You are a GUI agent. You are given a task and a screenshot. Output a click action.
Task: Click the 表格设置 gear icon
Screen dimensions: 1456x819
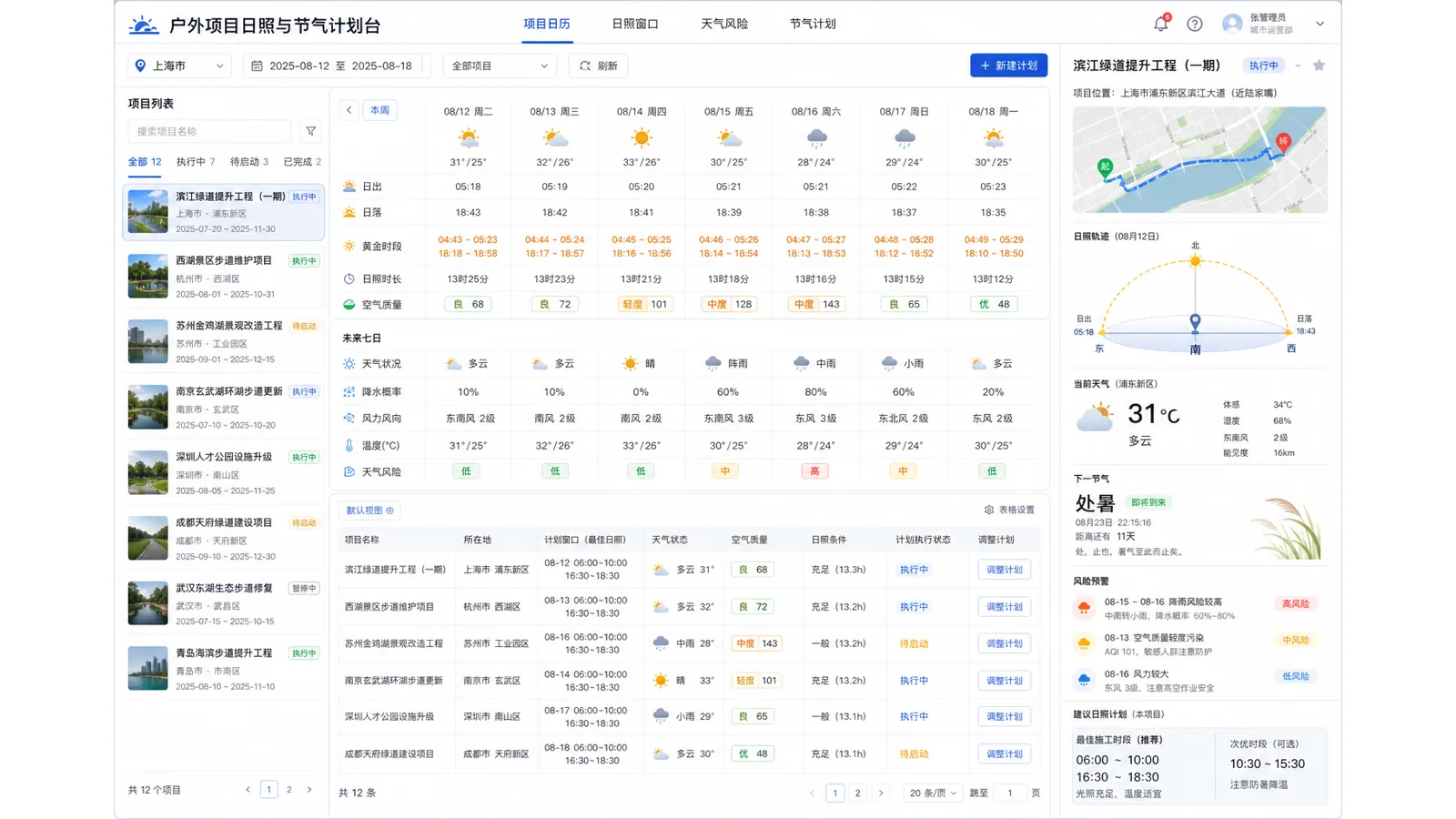[x=989, y=510]
